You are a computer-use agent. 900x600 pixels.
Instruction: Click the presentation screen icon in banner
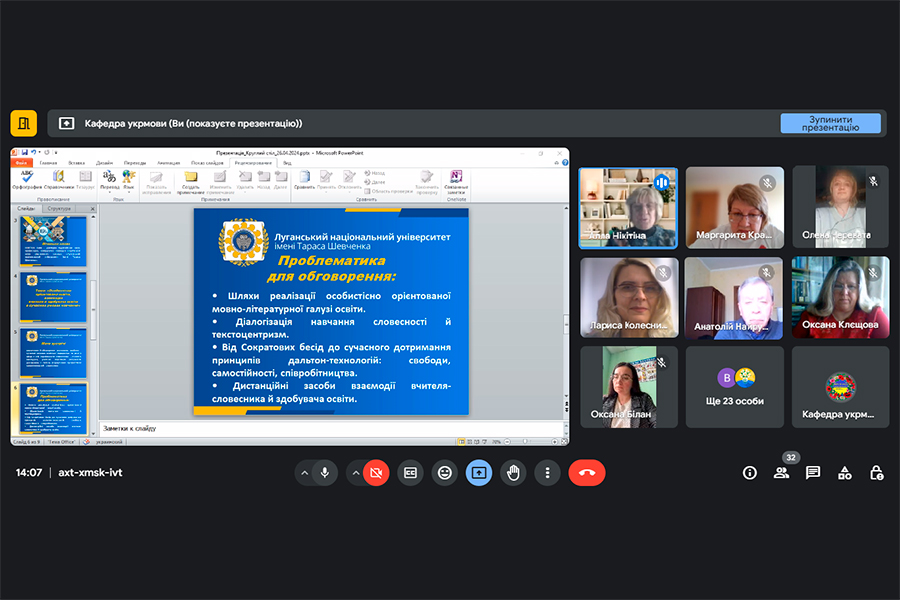tap(67, 123)
